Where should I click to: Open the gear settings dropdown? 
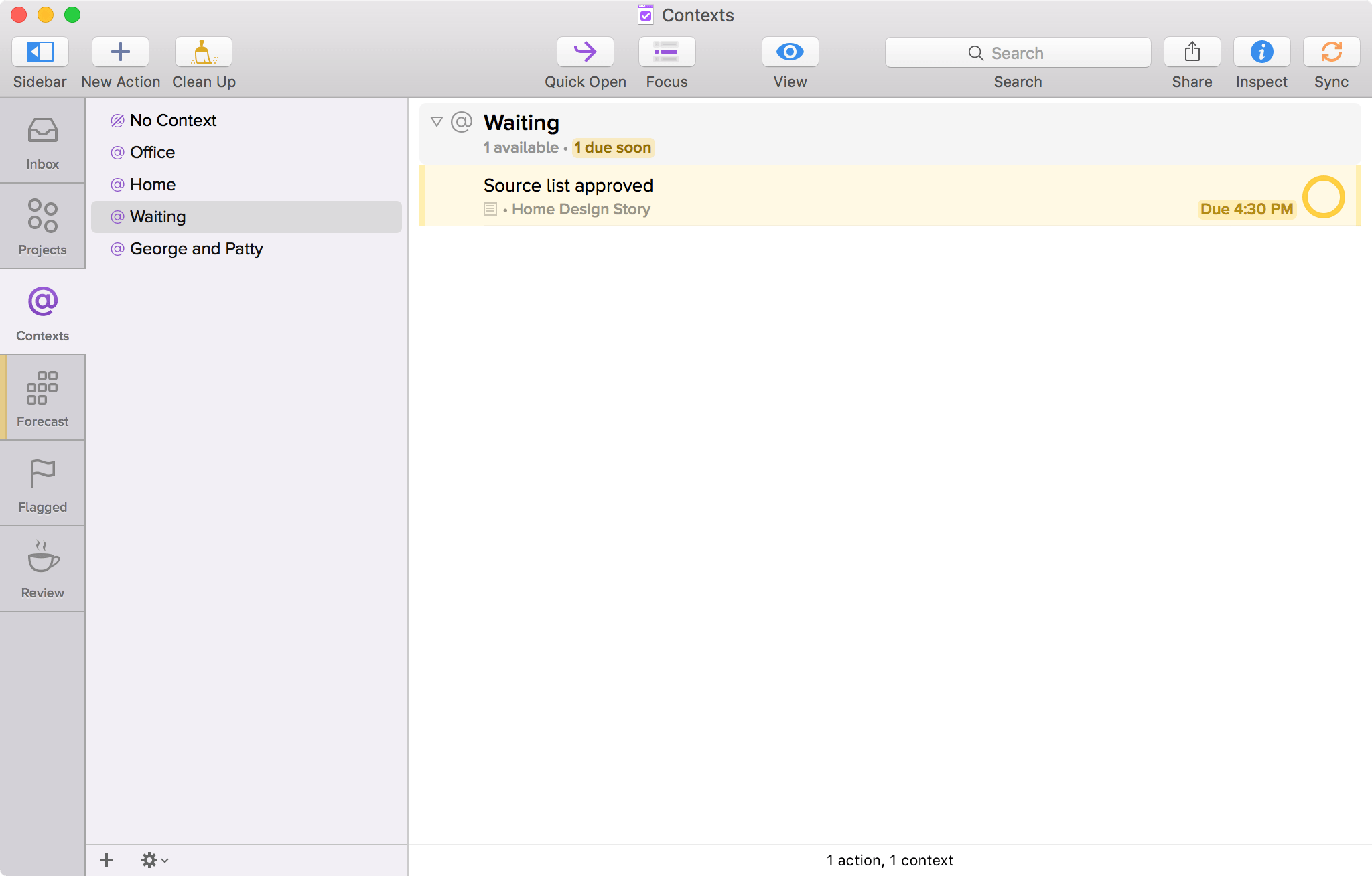[x=154, y=860]
